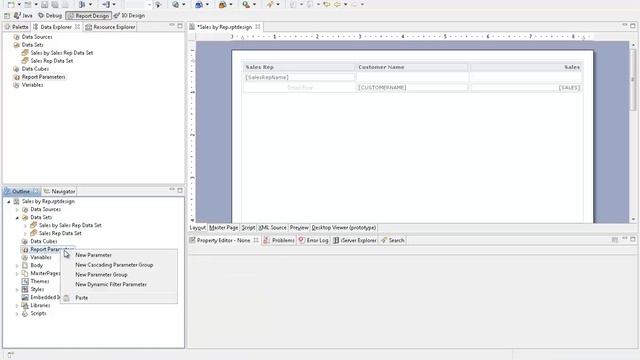Click the Save toolbar icon
The width and height of the screenshot is (640, 360).
(44, 4)
